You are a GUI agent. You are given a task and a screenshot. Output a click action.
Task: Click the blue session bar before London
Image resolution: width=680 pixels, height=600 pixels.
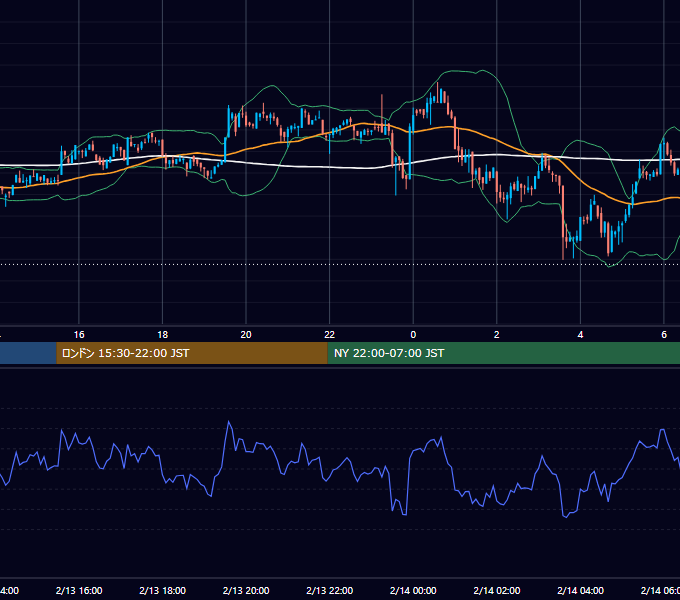click(28, 353)
